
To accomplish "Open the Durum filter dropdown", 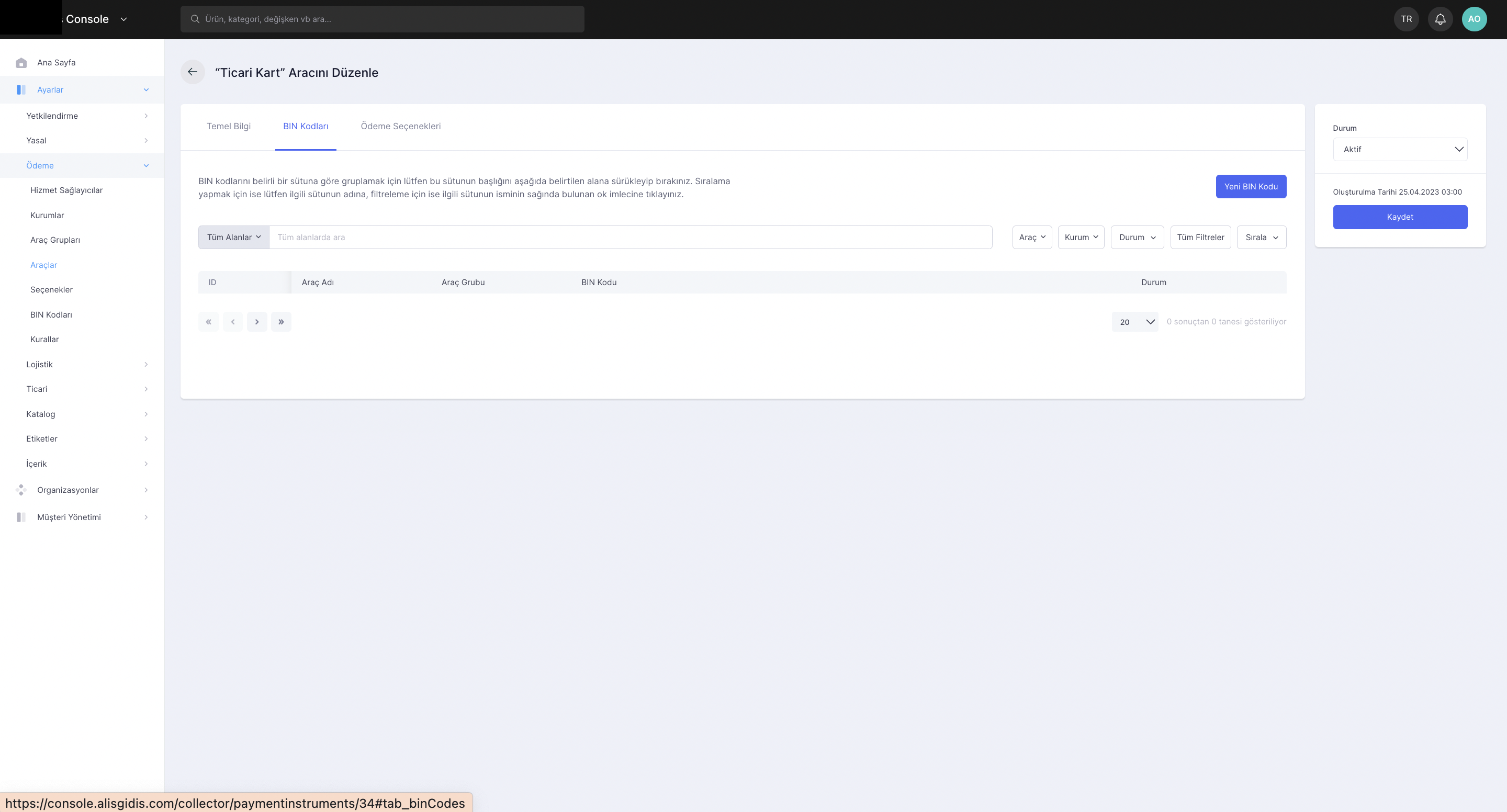I will pos(1137,237).
